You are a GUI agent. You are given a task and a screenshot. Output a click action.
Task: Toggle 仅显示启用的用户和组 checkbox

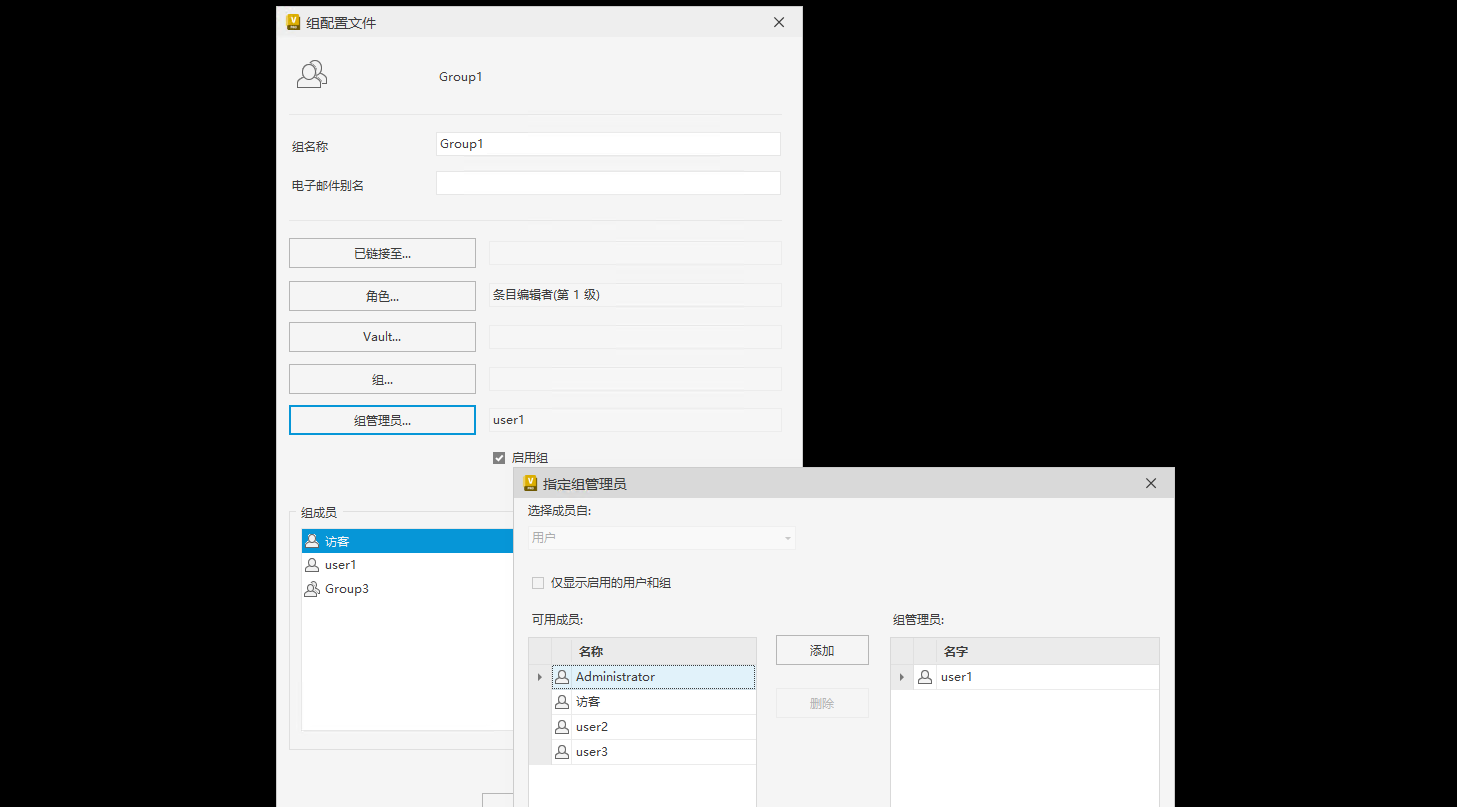pos(538,583)
